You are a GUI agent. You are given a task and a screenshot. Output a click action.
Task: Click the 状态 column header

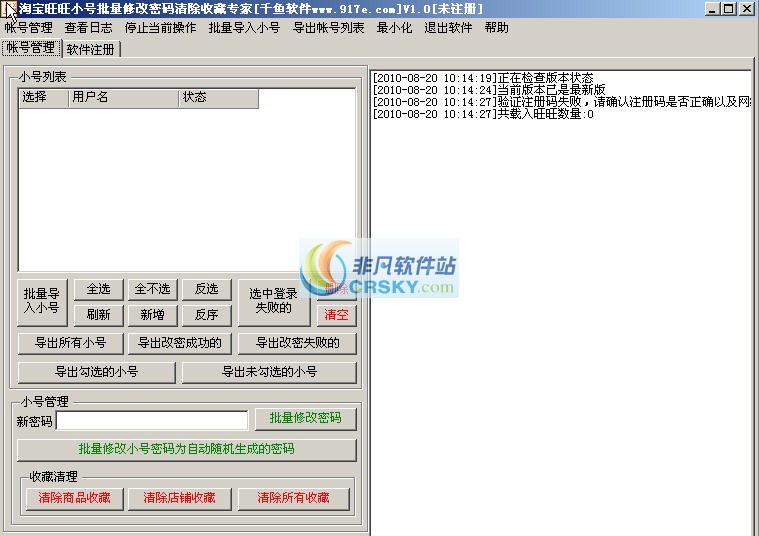[219, 97]
